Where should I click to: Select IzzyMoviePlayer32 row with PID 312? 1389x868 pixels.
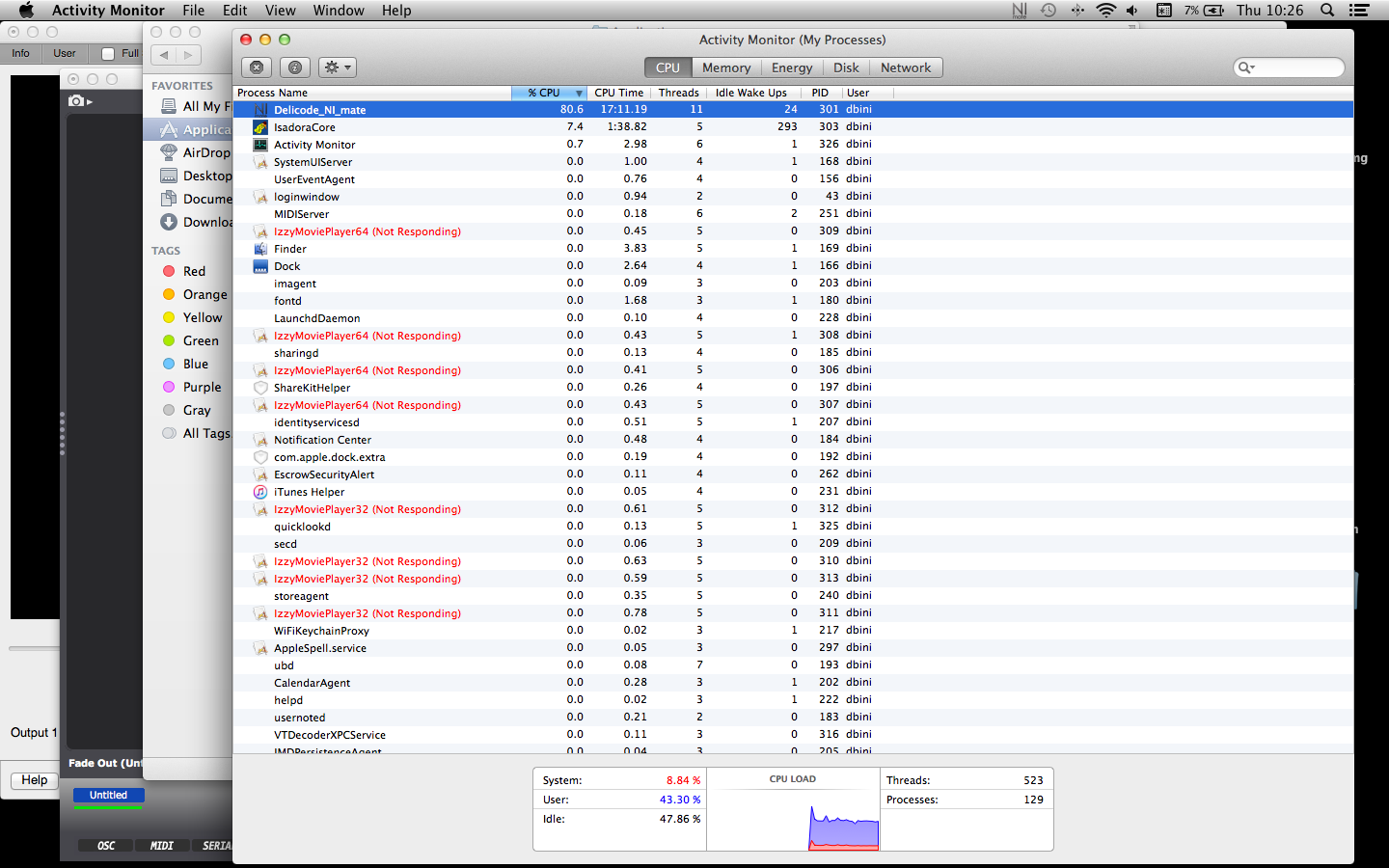point(793,509)
